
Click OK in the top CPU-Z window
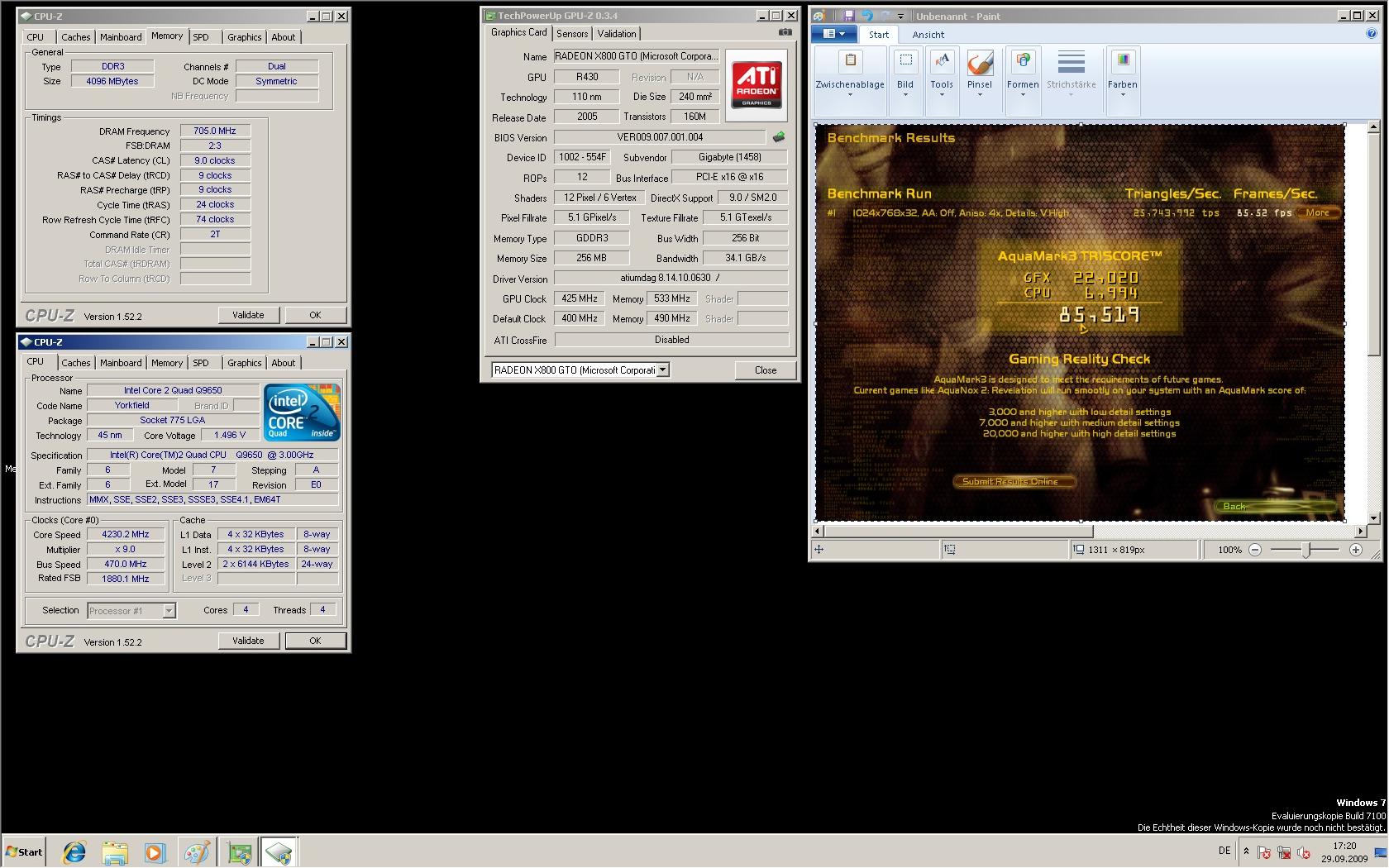click(315, 315)
